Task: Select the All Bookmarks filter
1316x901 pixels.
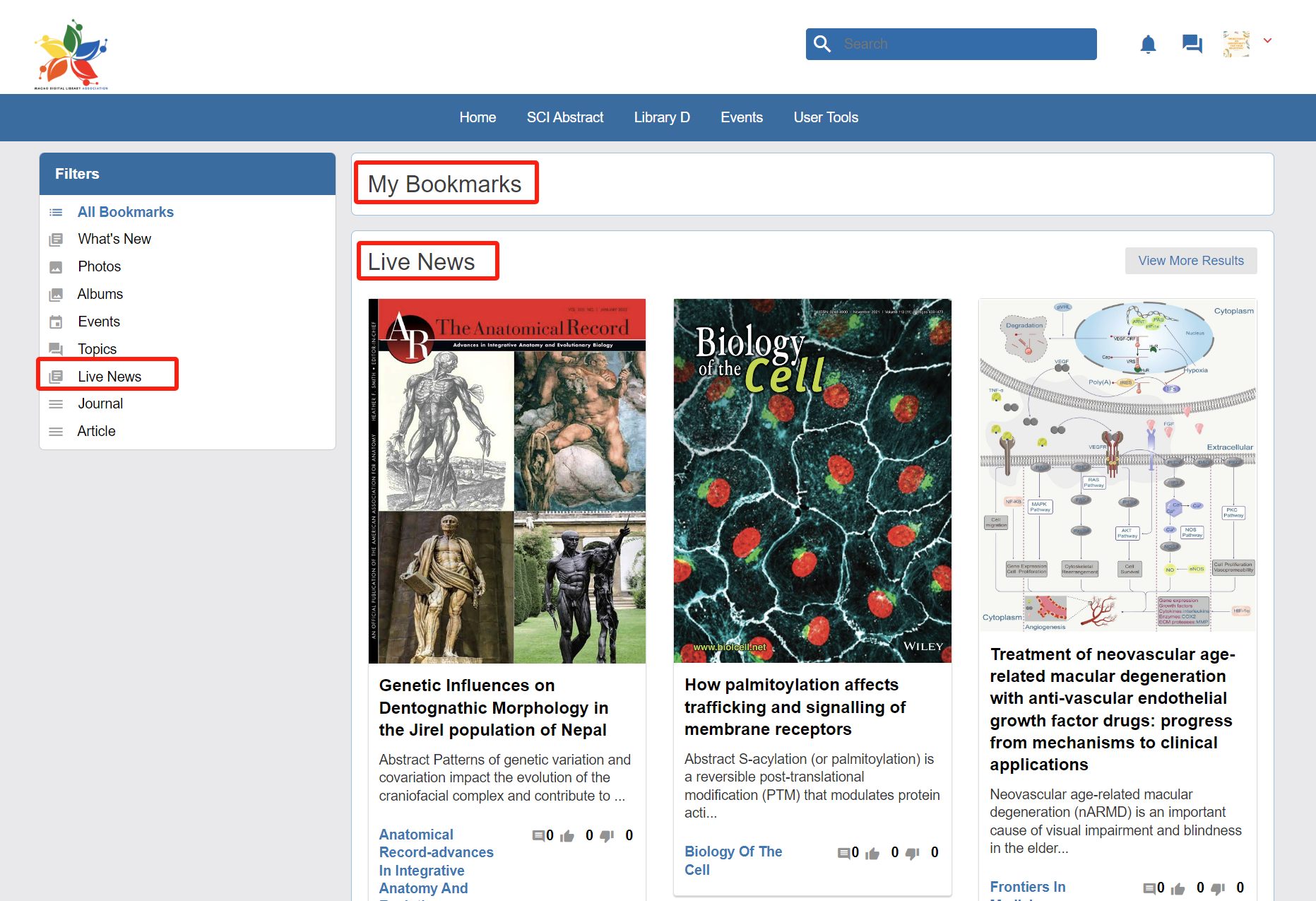Action: (x=125, y=212)
